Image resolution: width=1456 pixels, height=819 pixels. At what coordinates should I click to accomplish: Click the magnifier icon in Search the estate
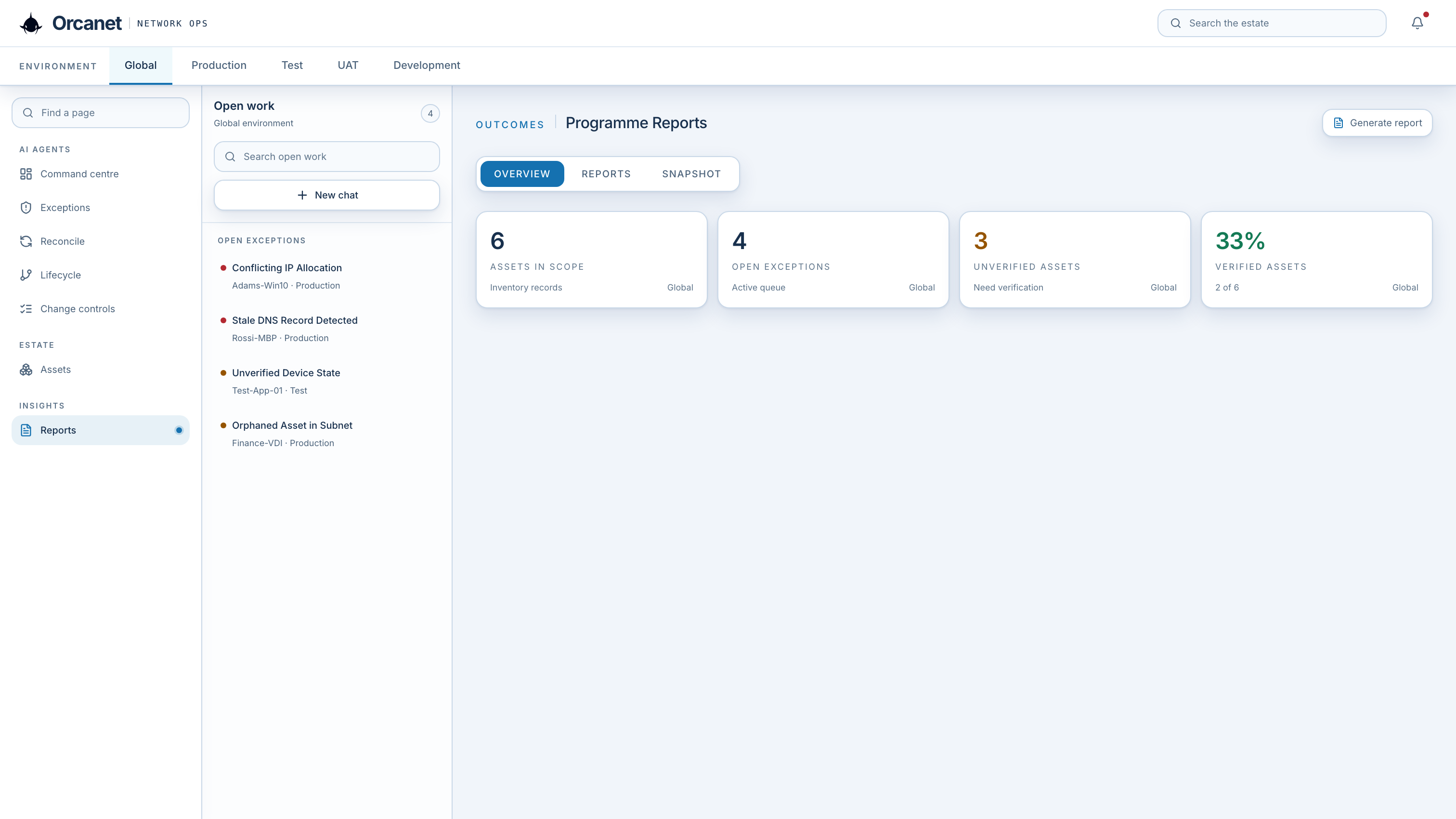click(1176, 23)
